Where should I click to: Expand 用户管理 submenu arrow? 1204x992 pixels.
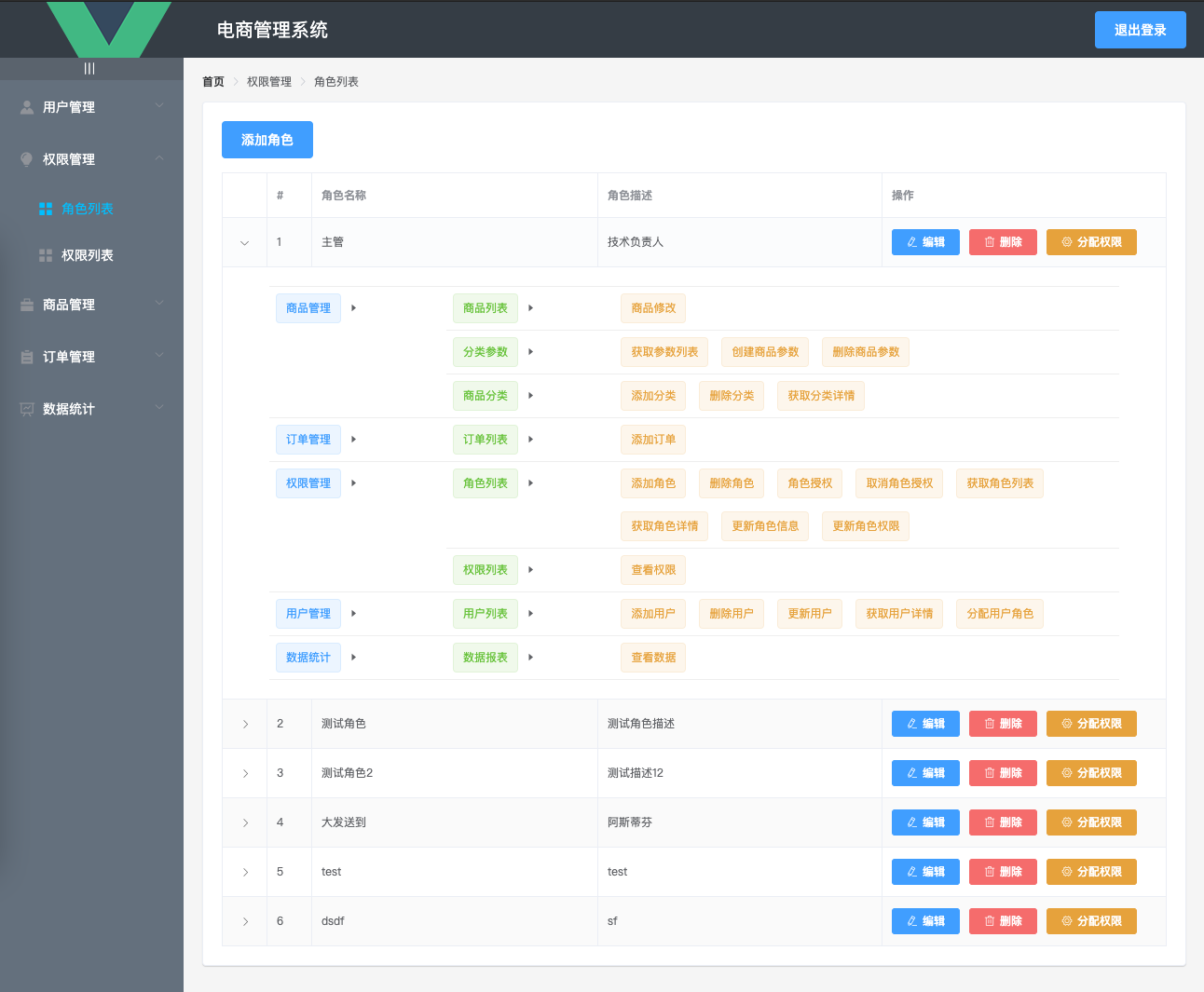(x=159, y=105)
